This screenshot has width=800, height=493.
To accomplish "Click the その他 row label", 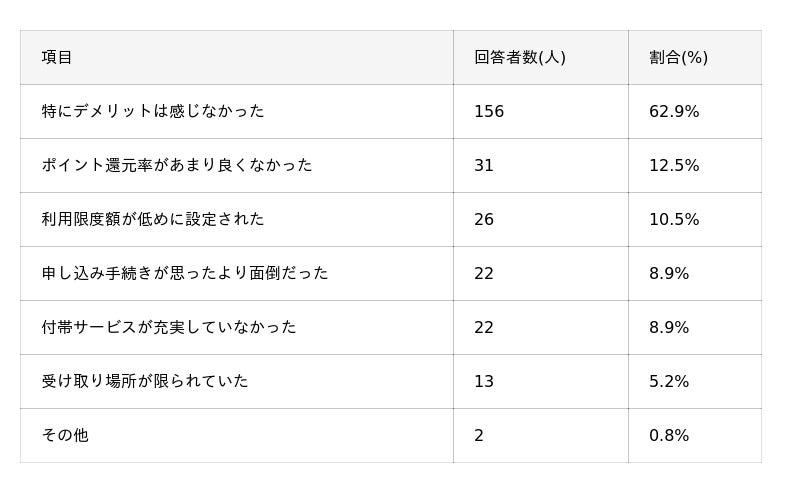I will pos(65,435).
